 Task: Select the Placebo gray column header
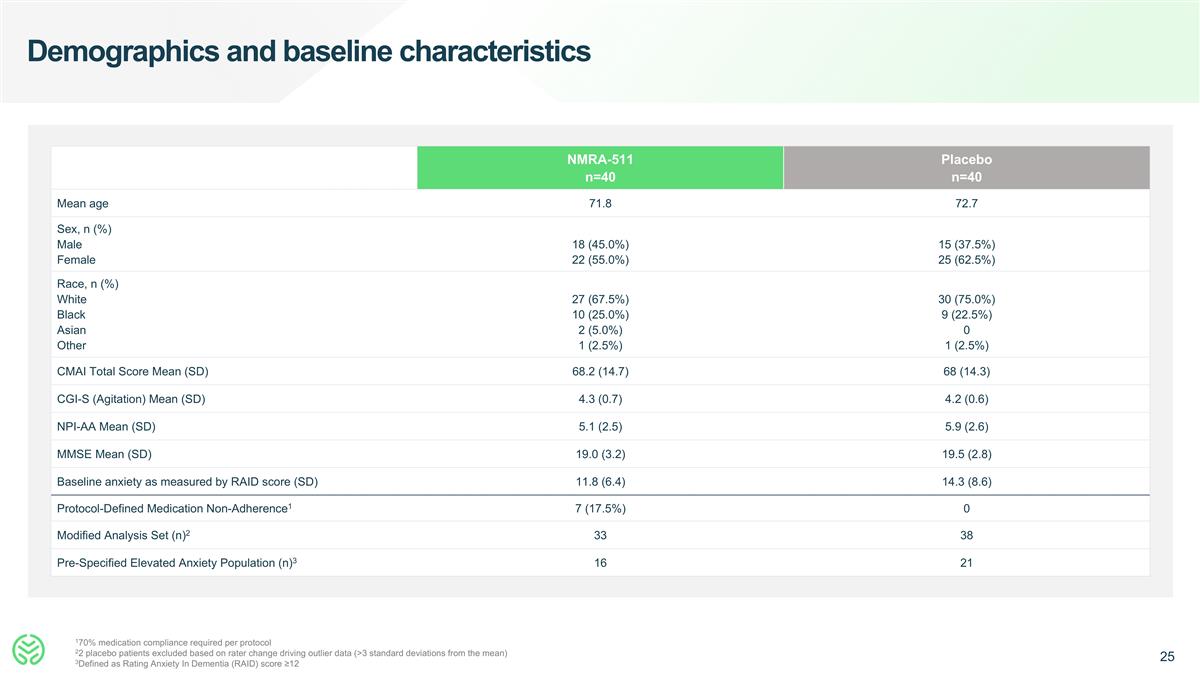[966, 168]
